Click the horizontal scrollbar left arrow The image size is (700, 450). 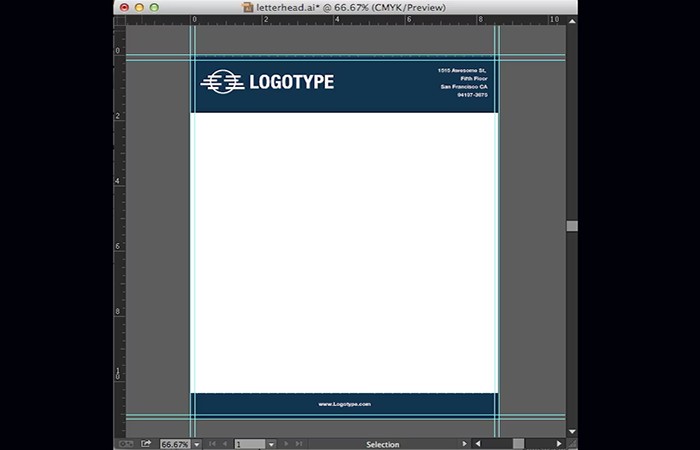point(478,444)
